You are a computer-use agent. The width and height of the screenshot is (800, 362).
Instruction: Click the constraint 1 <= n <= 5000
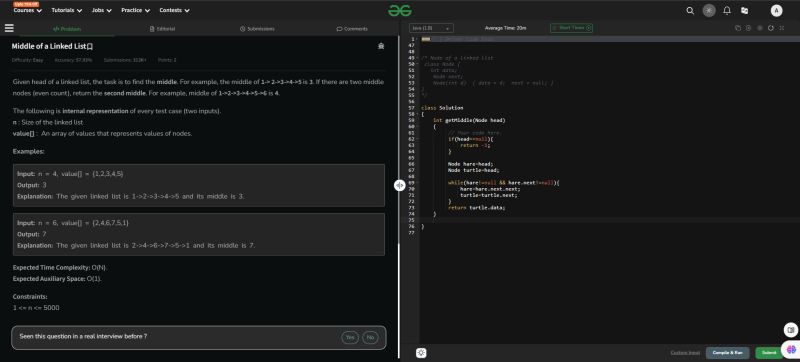(36, 307)
